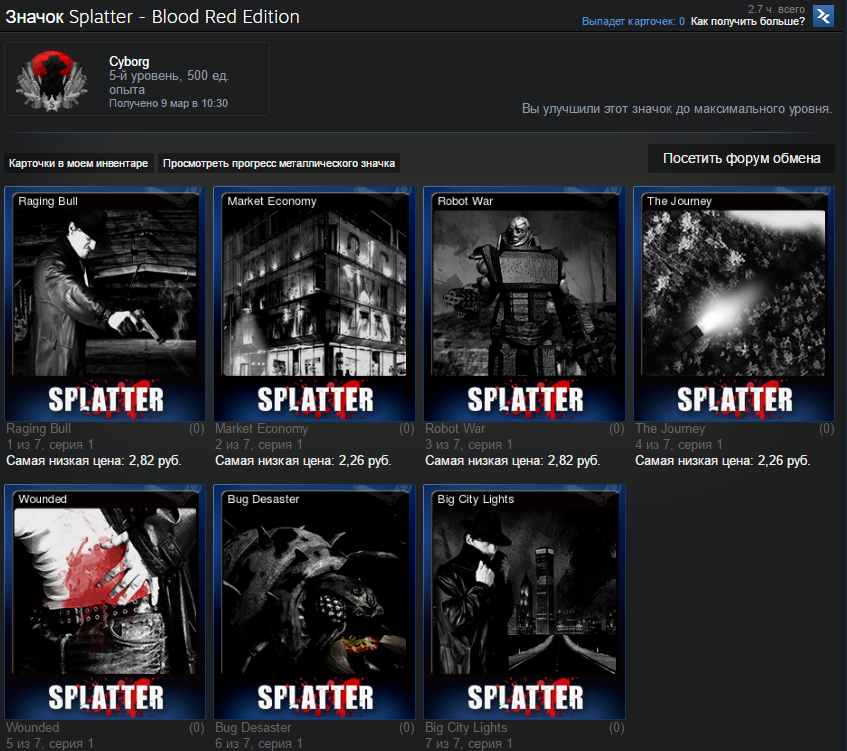
Task: Click 'Вы улучшили этот значок до максимального уровня' message
Action: [677, 109]
